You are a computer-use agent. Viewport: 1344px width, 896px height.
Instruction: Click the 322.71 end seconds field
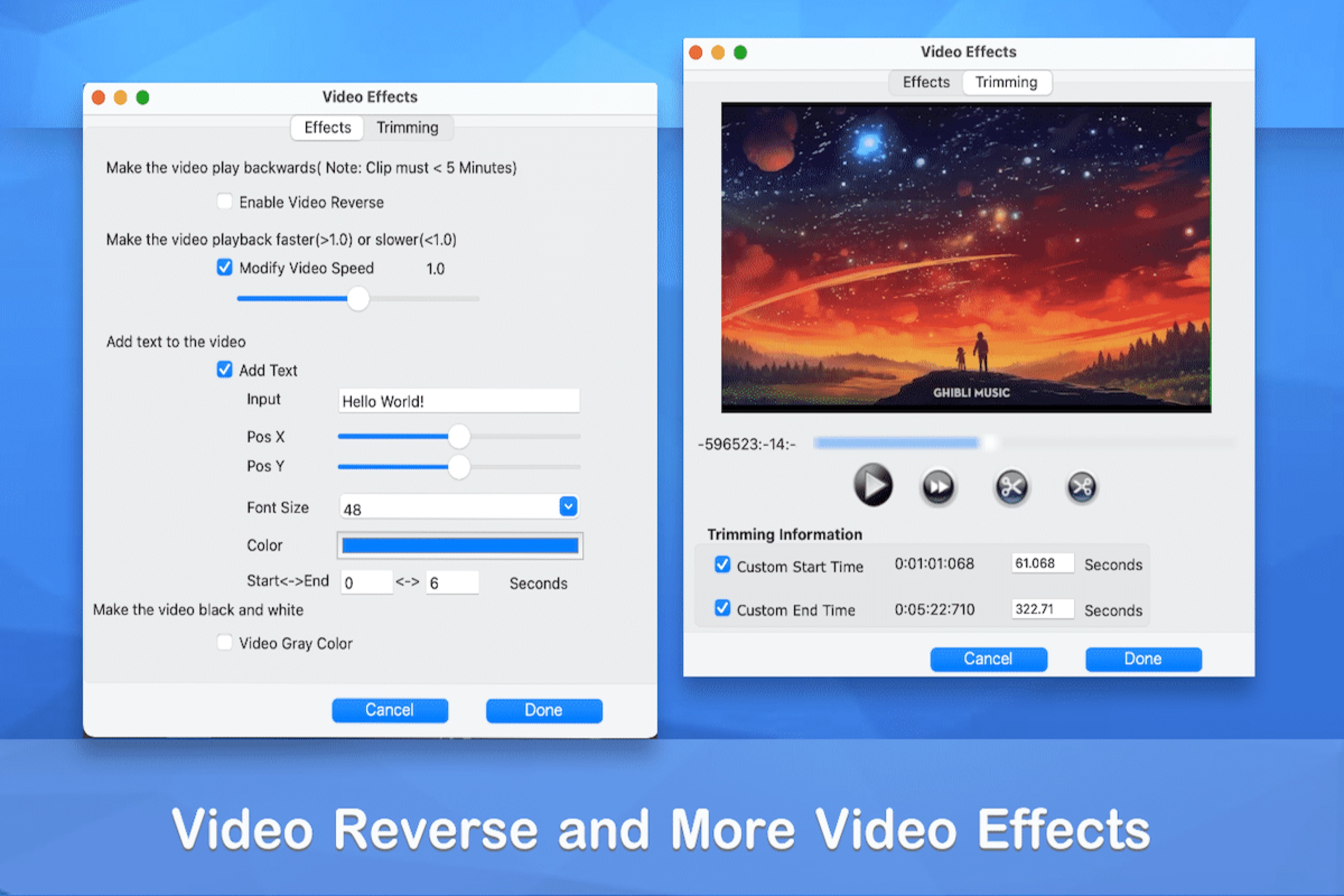pos(1043,609)
